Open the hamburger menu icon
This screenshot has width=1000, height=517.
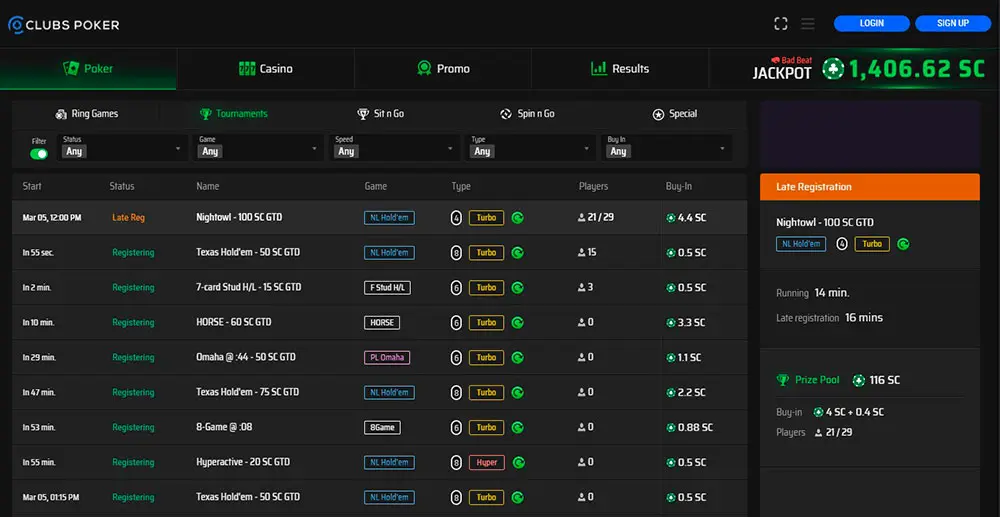pyautogui.click(x=808, y=24)
